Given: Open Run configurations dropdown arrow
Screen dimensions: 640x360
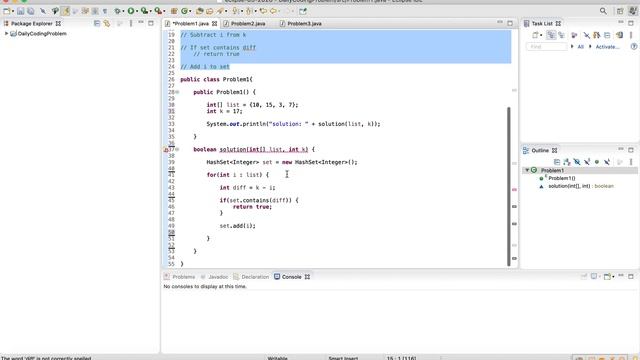Looking at the screenshot, I should (x=138, y=11).
